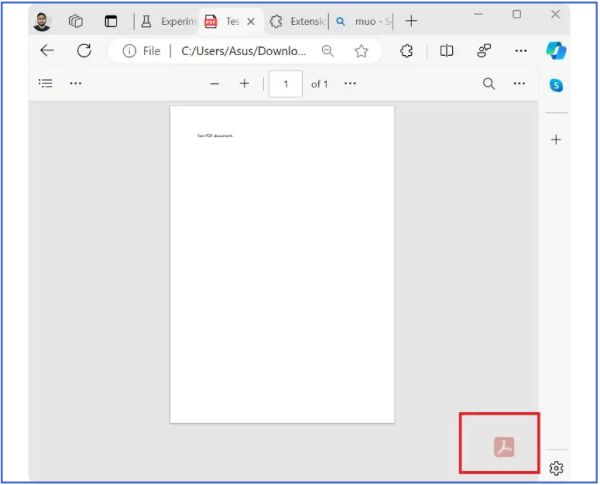The height and width of the screenshot is (485, 600).
Task: Close the Test PDF tab
Action: [250, 21]
